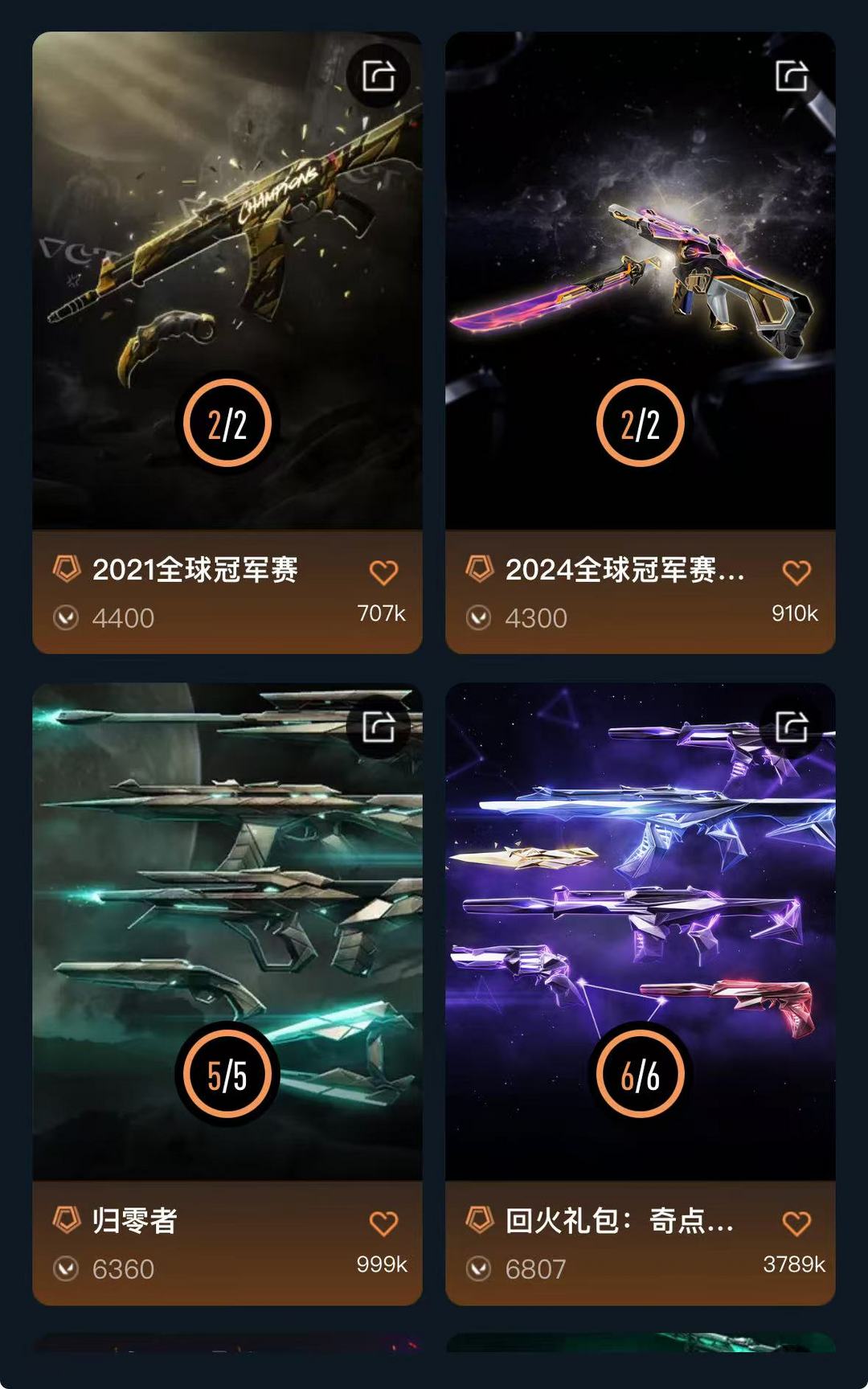
Task: Open the 归零者 bundle title
Action: coord(134,1220)
